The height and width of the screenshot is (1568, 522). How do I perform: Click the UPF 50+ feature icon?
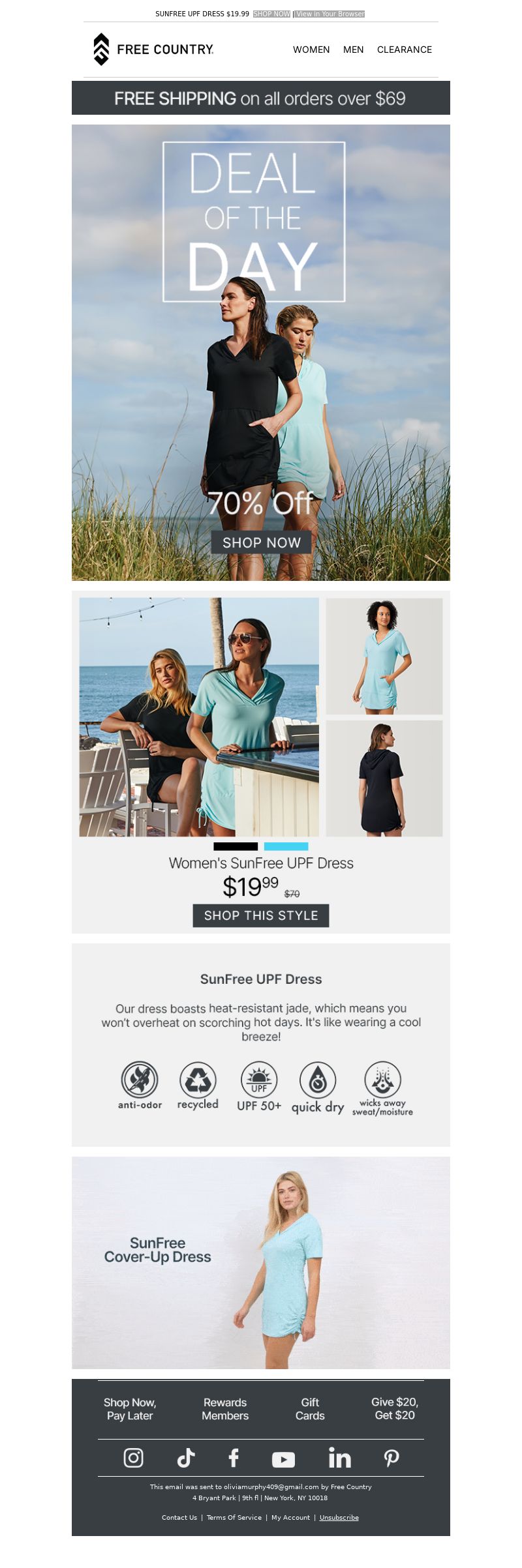point(259,1086)
